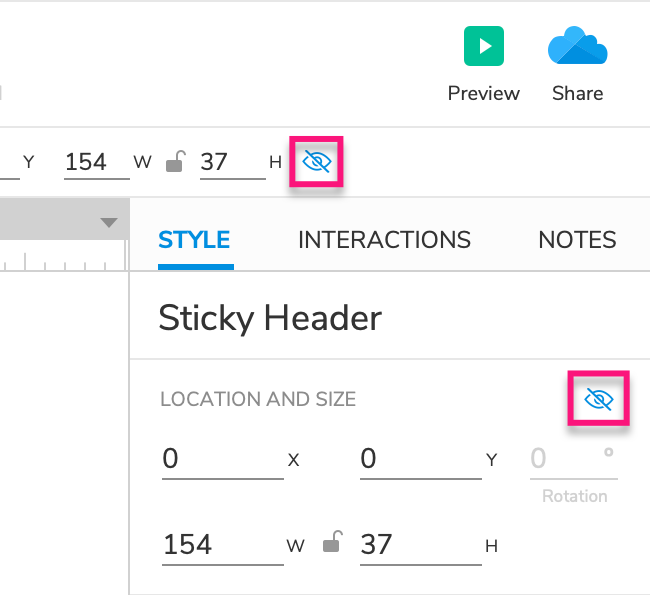The image size is (650, 595).
Task: Toggle aspect ratio lock in Style panel
Action: pos(333,544)
